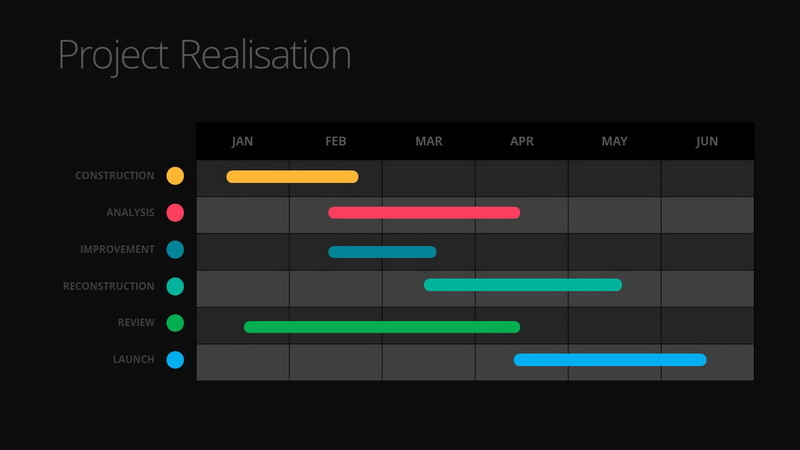Click the blue Launch timeline bar
Image resolution: width=800 pixels, height=450 pixels.
point(610,360)
